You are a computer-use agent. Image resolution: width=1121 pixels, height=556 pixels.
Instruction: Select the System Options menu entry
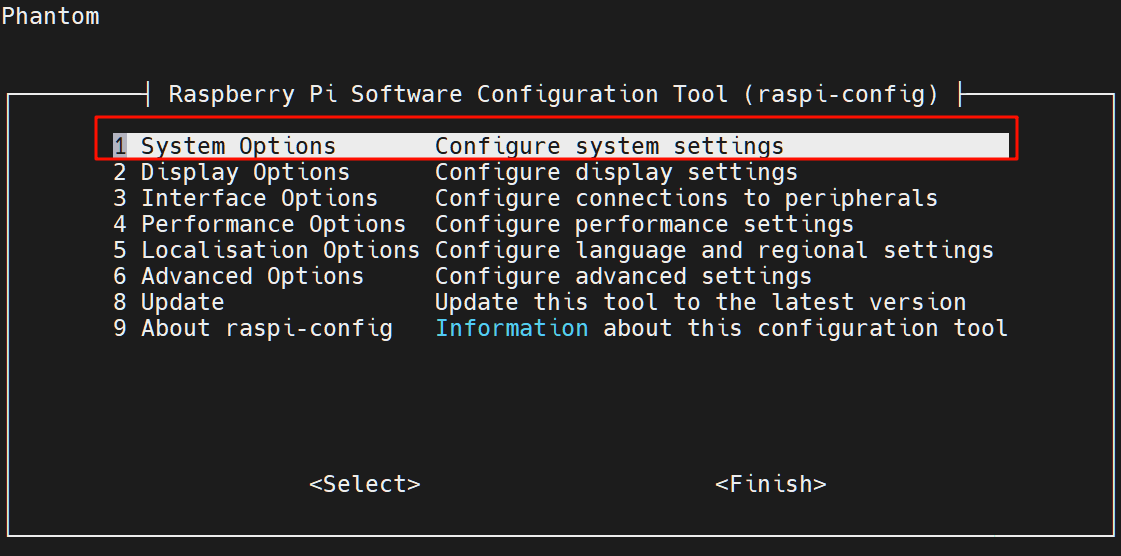560,146
